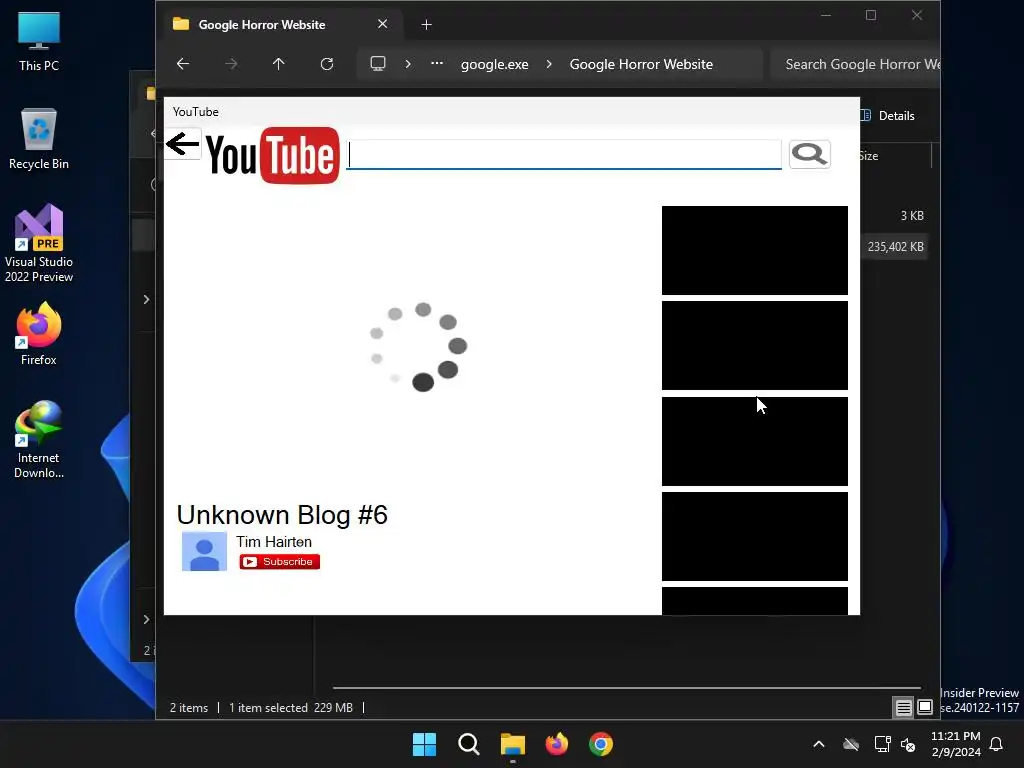Click the loading spinner in the video area
This screenshot has width=1024, height=768.
(419, 347)
